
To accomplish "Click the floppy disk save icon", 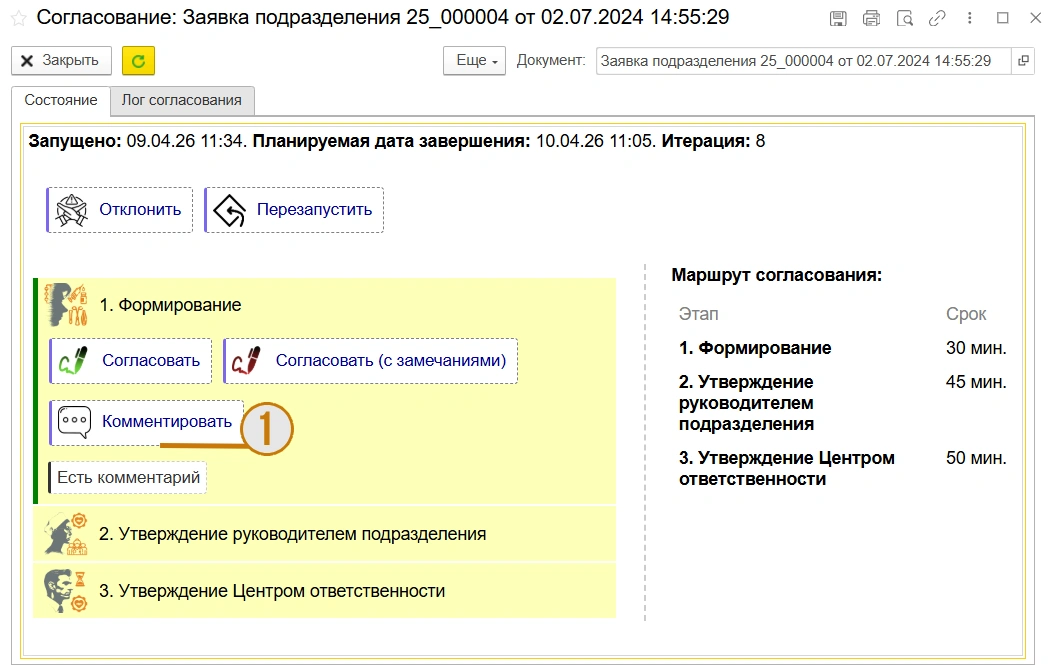I will [838, 19].
